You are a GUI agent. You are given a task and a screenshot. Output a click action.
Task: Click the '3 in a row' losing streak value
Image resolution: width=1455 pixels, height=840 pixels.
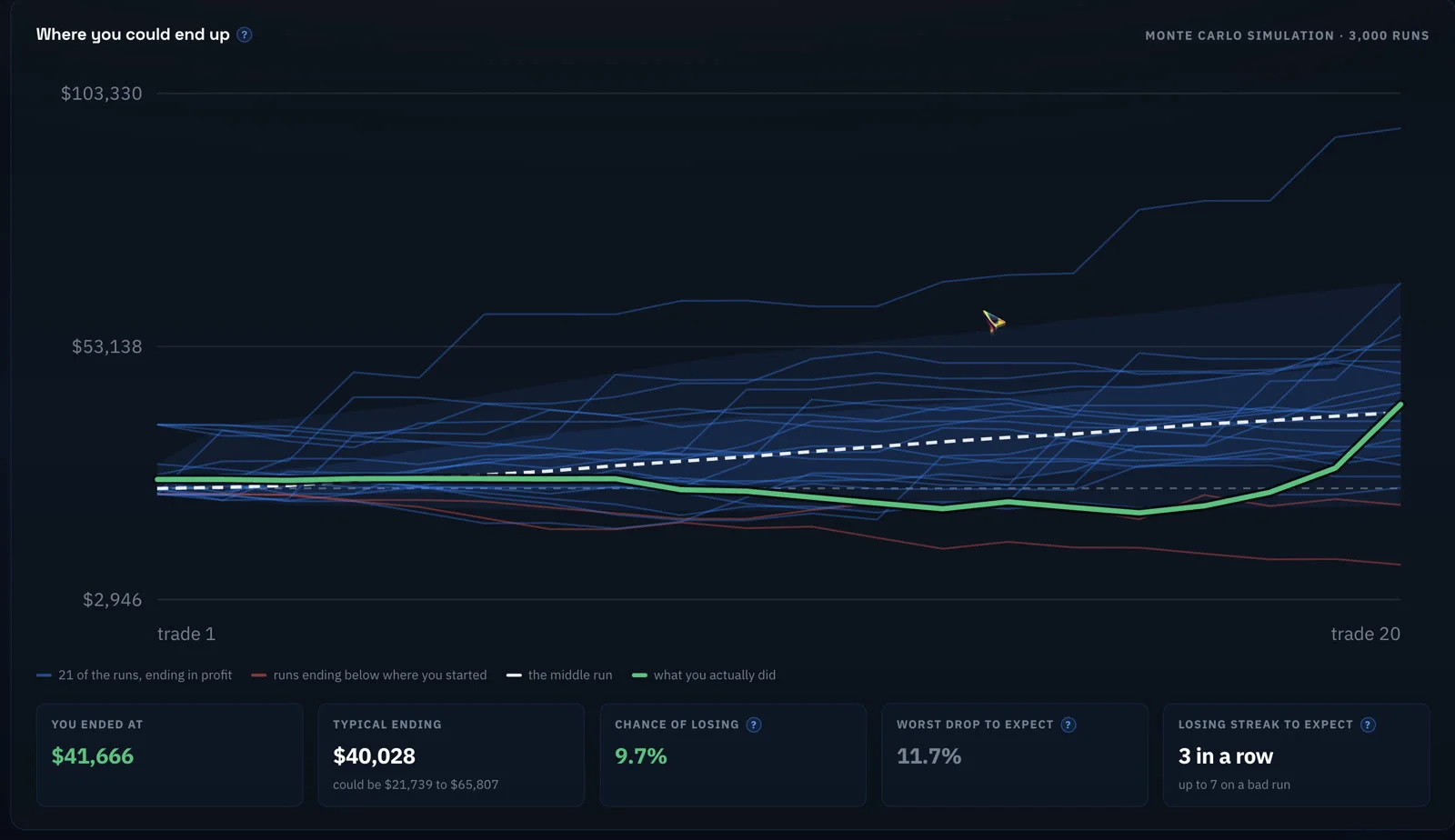(1225, 756)
